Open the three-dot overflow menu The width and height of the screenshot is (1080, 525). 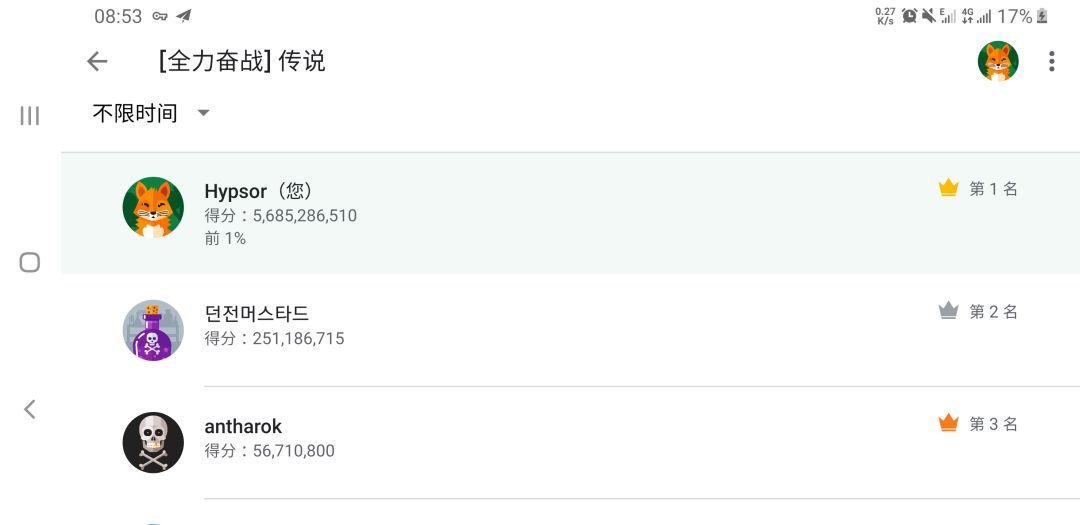point(1051,62)
